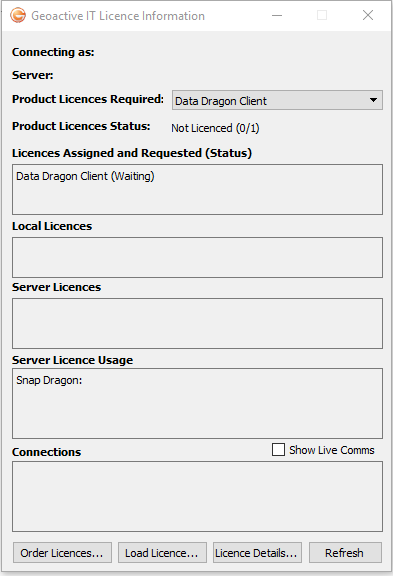The height and width of the screenshot is (576, 393).
Task: Click inside the Local Licences list box
Action: click(x=198, y=258)
